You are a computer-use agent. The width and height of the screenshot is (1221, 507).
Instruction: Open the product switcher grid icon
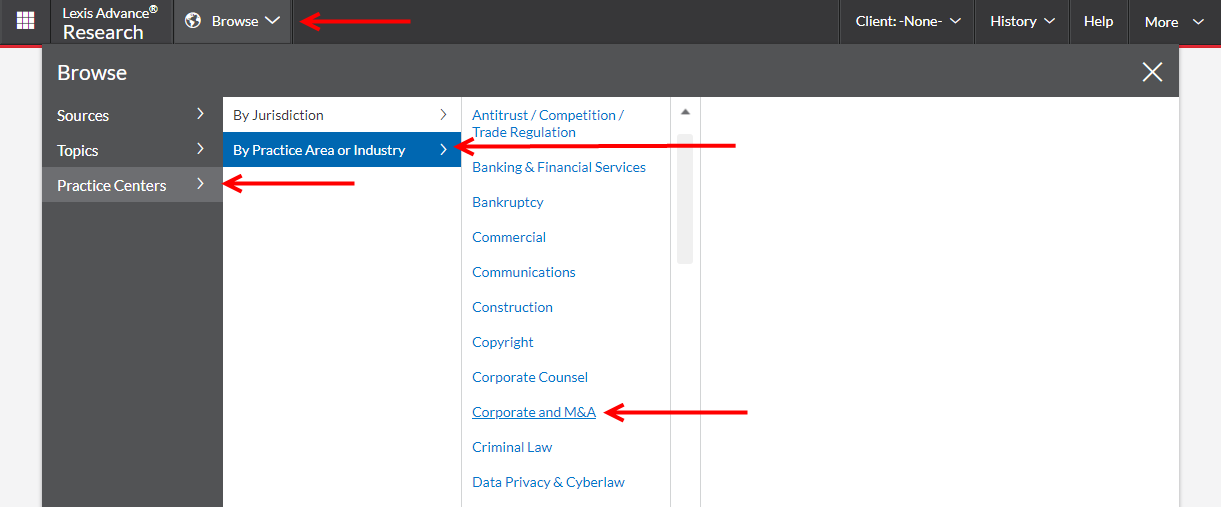tap(25, 21)
